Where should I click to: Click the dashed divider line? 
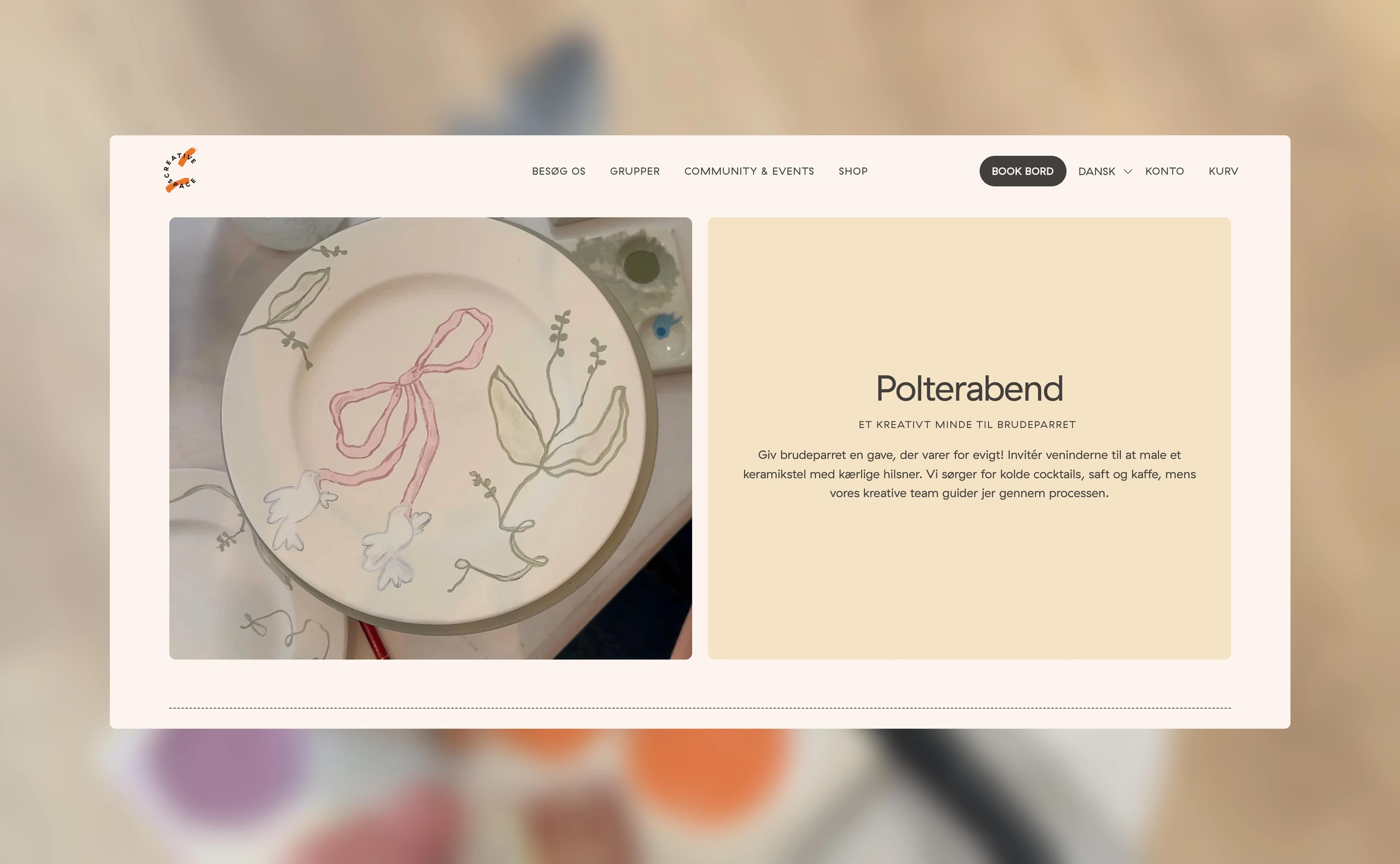point(700,708)
